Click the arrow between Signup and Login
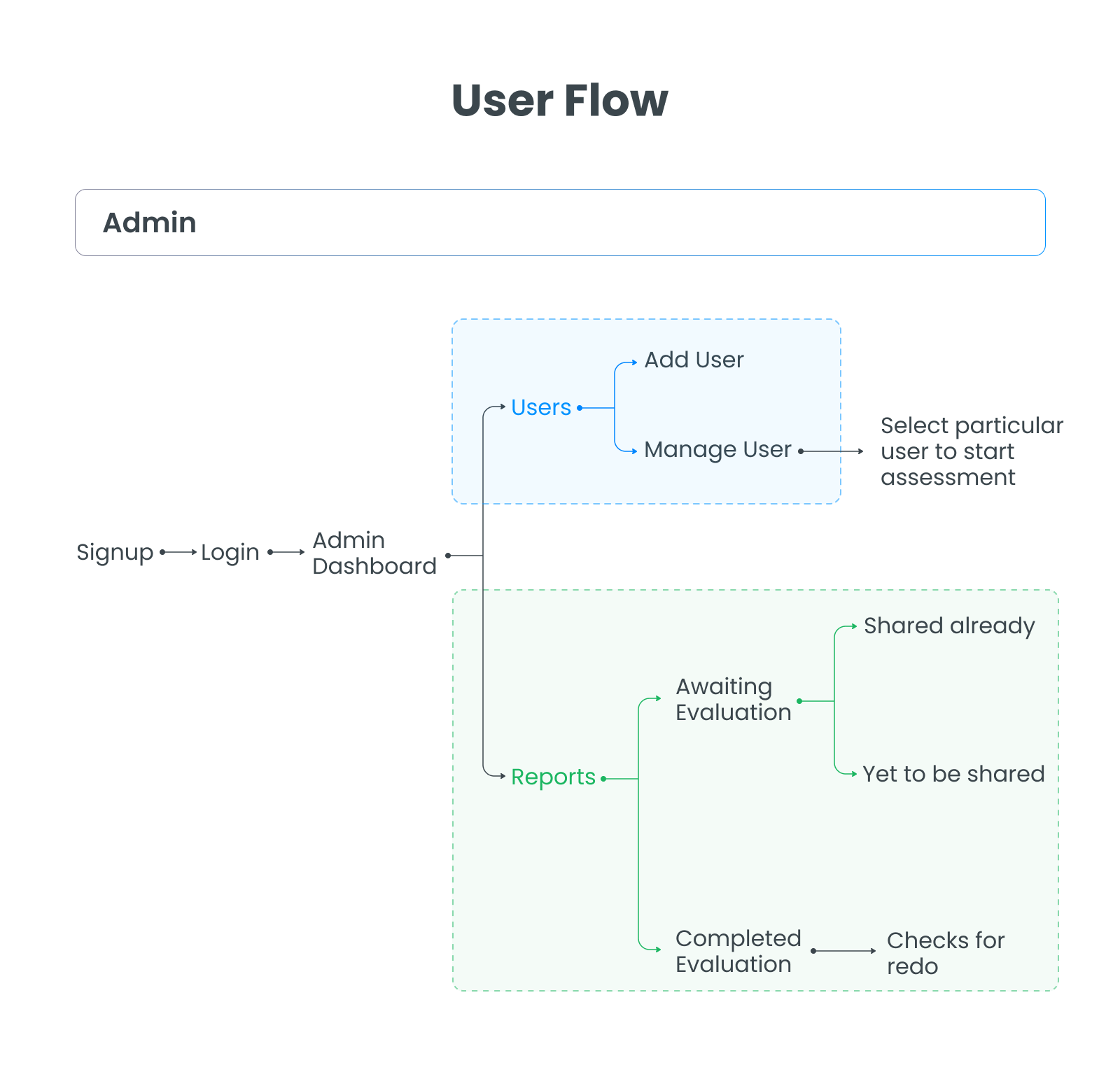The height and width of the screenshot is (1072, 1120). point(179,552)
